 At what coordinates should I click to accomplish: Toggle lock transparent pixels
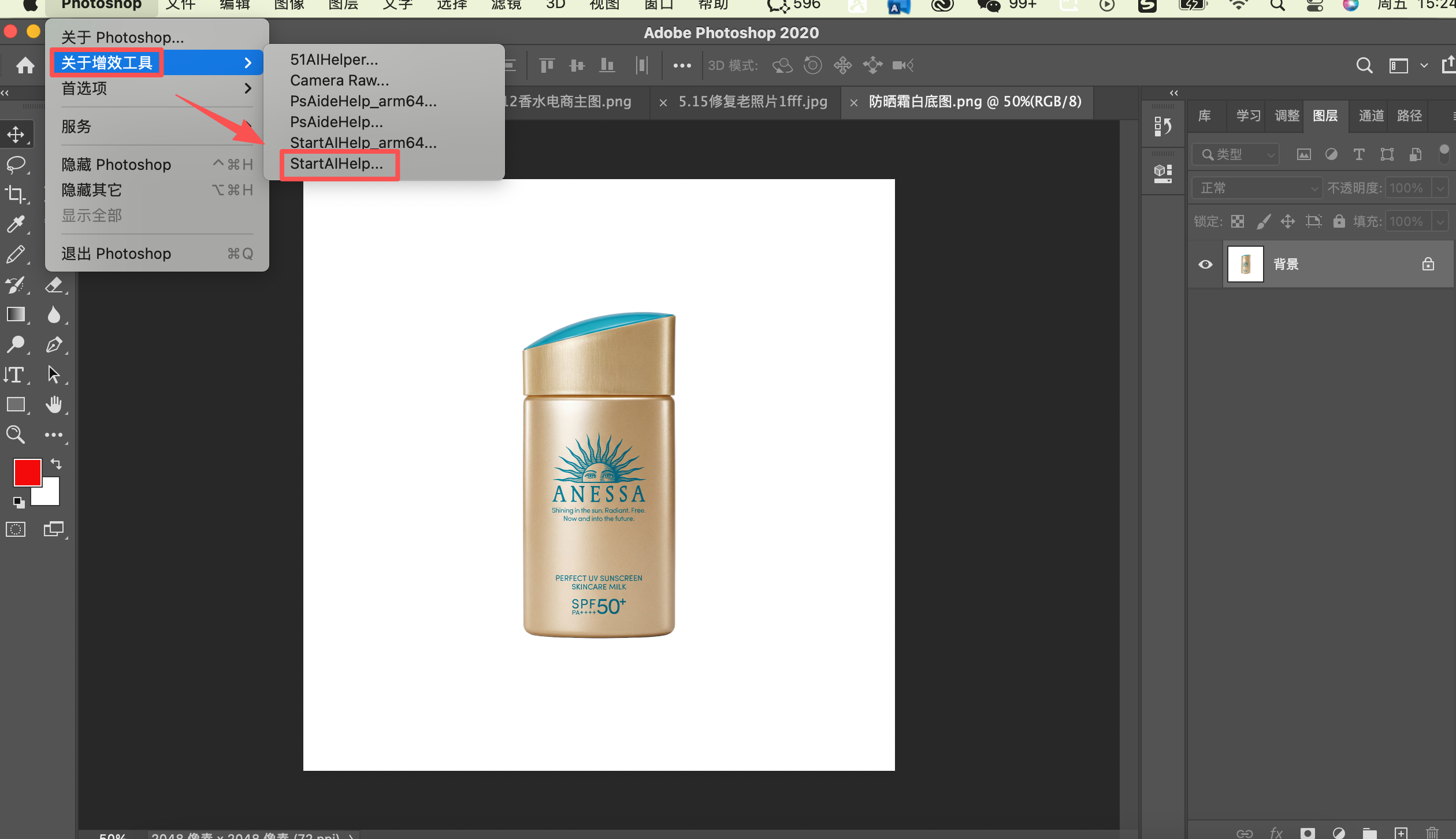(x=1237, y=221)
